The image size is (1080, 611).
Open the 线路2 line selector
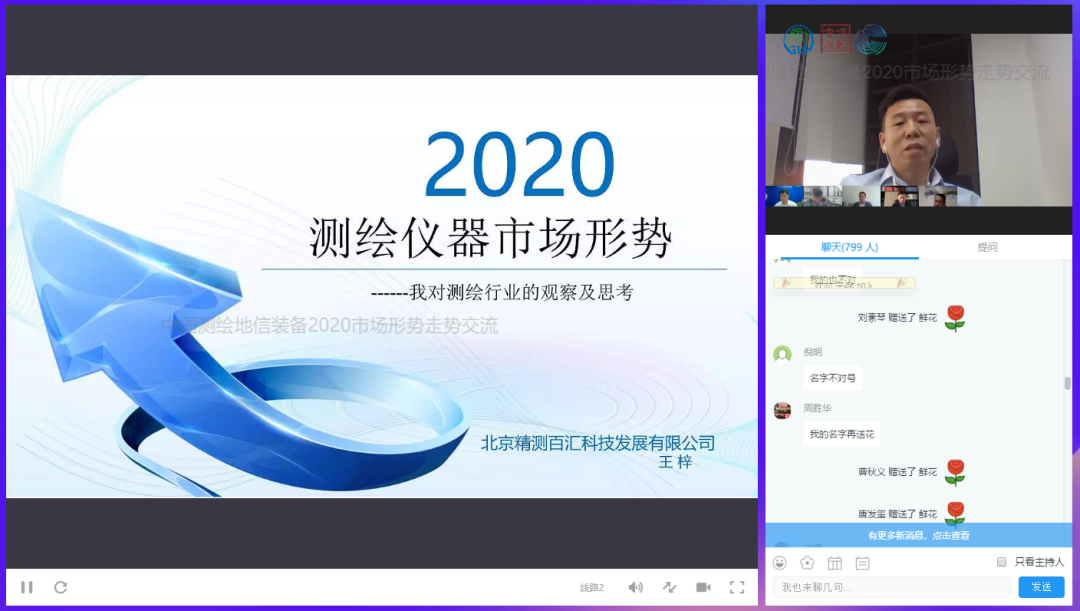pyautogui.click(x=592, y=587)
